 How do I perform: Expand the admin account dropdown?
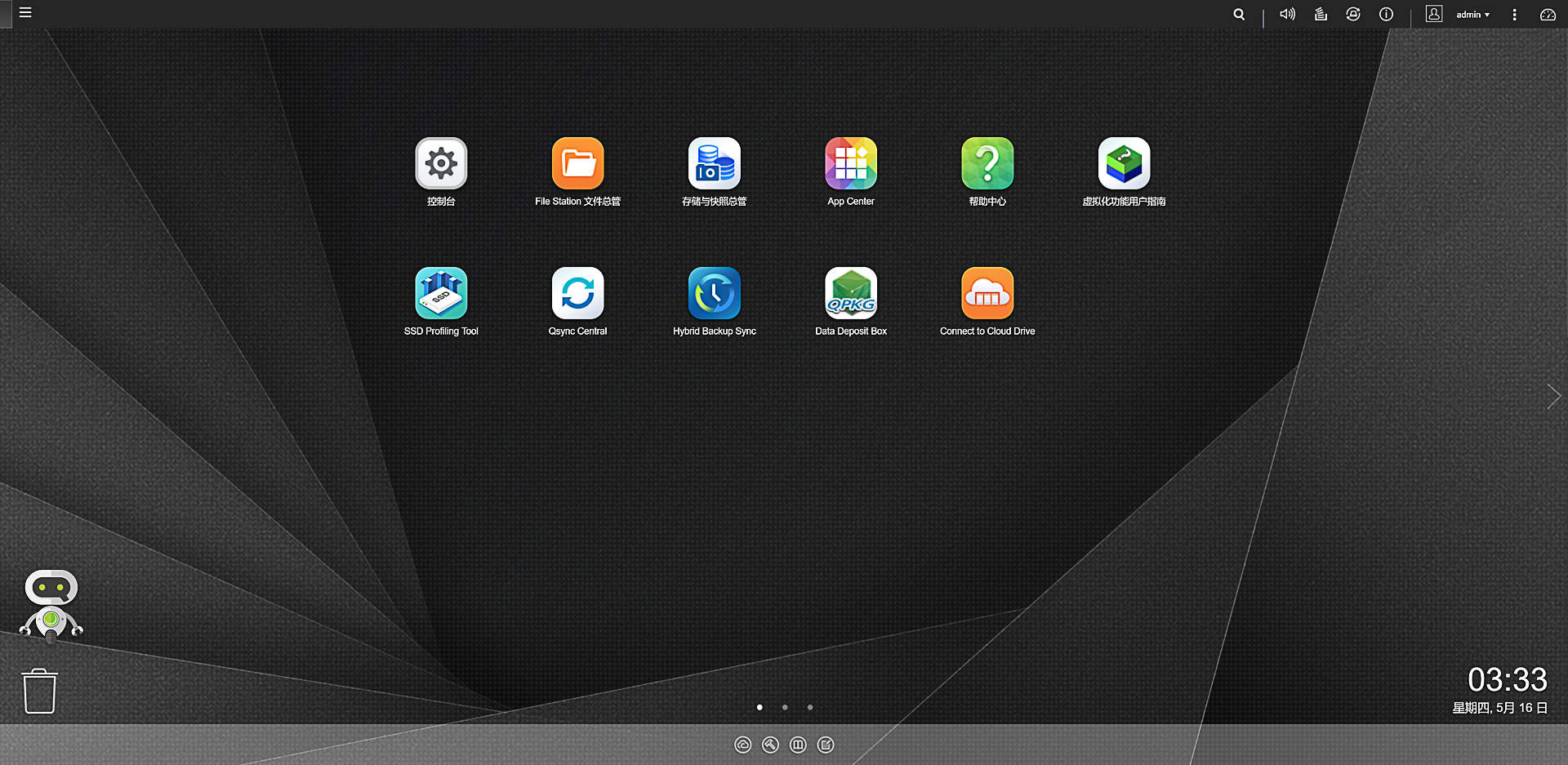click(x=1473, y=15)
